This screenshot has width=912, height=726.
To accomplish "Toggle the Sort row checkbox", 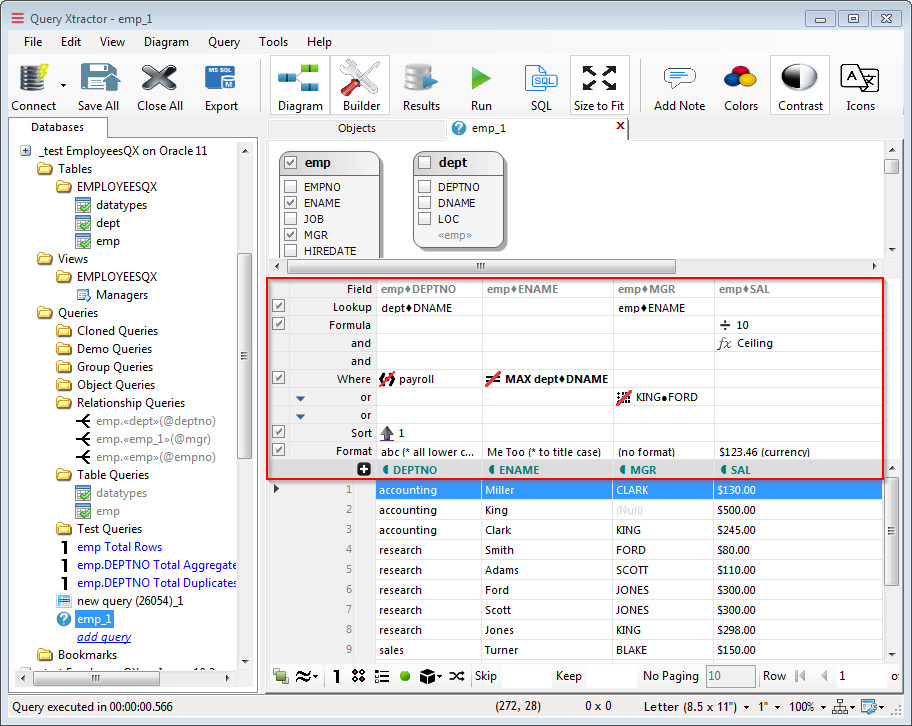I will point(279,432).
